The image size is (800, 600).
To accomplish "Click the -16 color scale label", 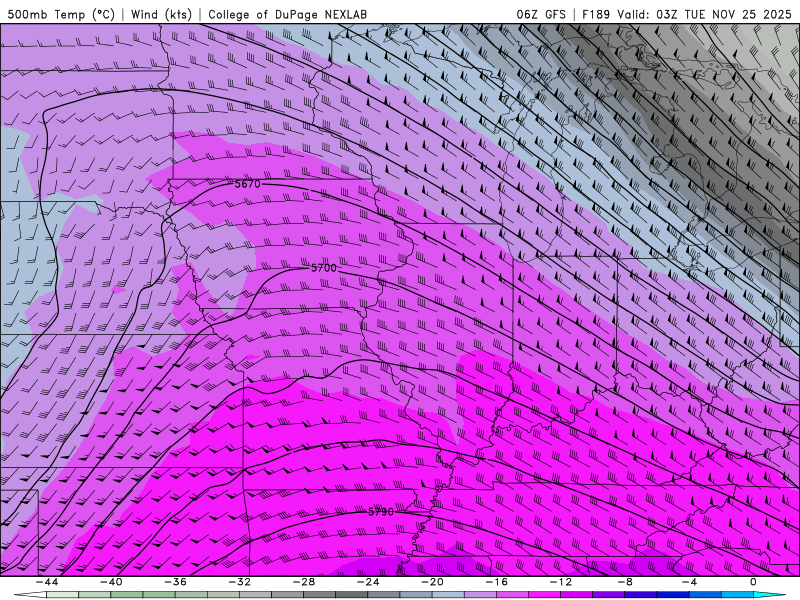I will point(496,582).
